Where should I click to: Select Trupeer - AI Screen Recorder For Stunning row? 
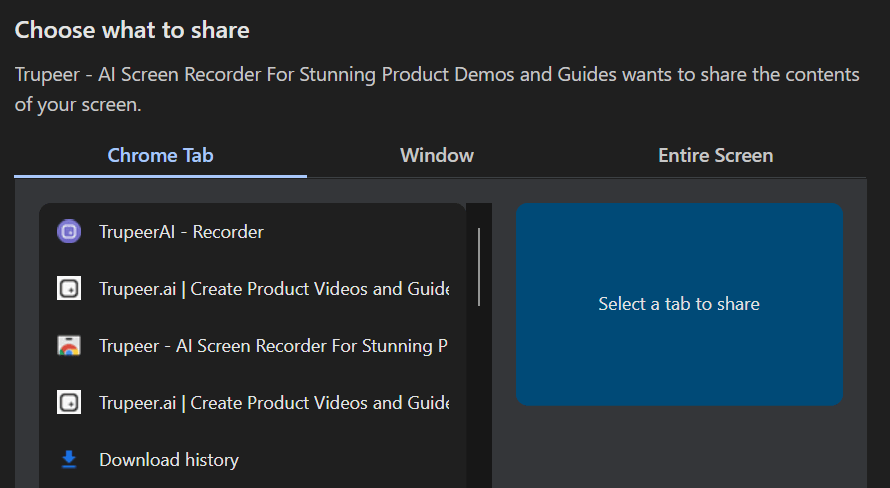[253, 346]
